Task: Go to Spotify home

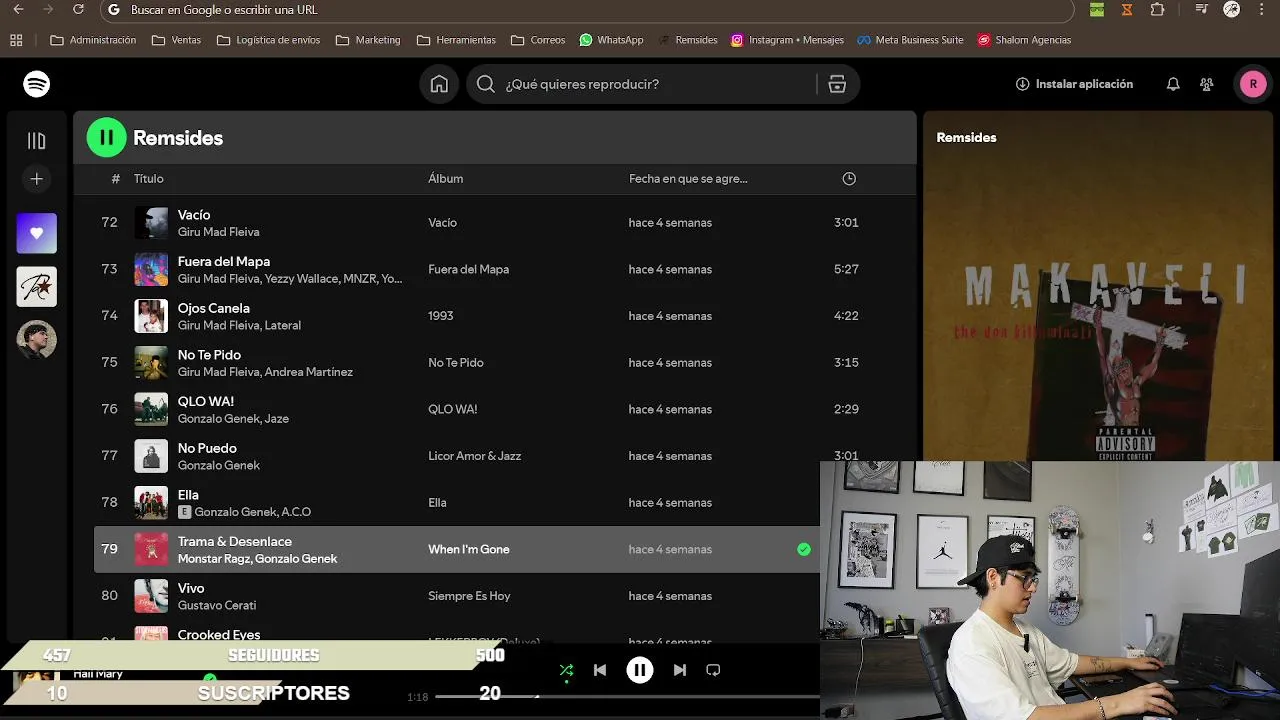Action: tap(439, 84)
